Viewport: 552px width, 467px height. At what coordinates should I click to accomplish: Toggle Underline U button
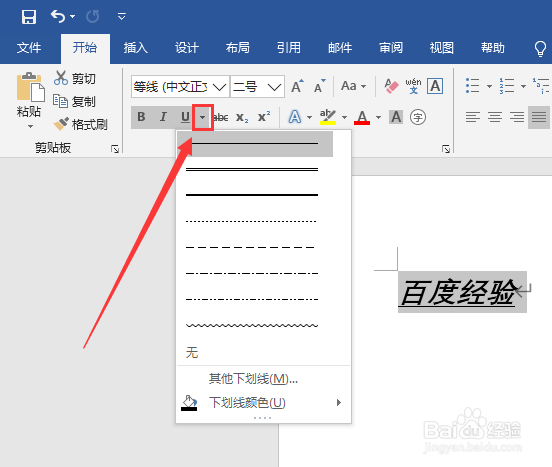click(185, 117)
